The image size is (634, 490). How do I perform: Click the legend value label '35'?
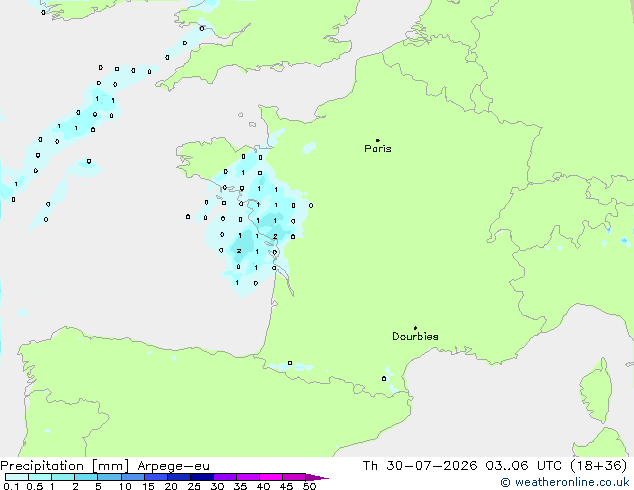pos(240,486)
